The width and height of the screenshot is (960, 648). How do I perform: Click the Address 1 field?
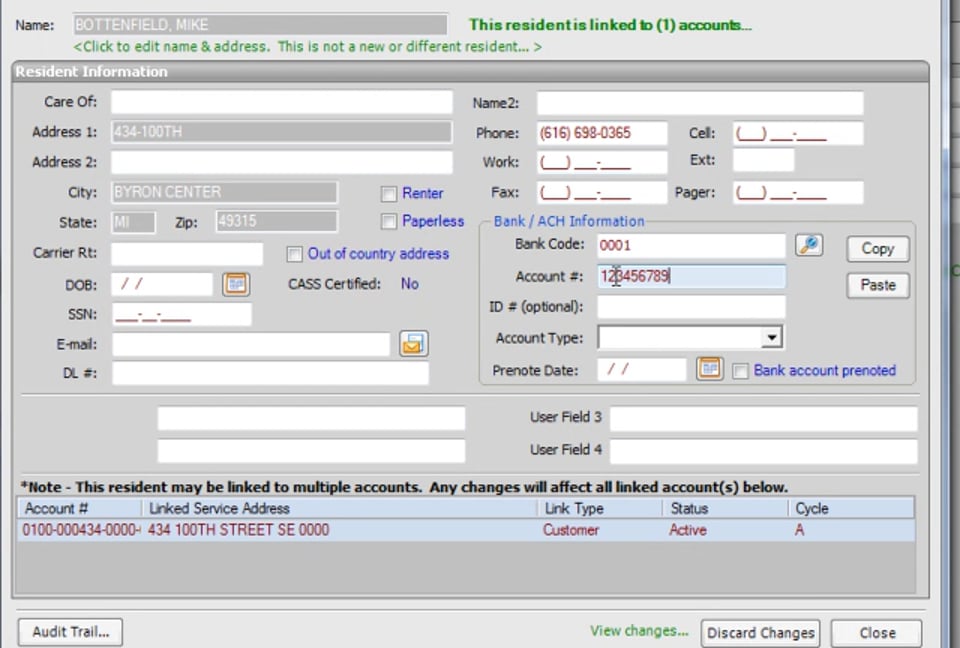282,132
